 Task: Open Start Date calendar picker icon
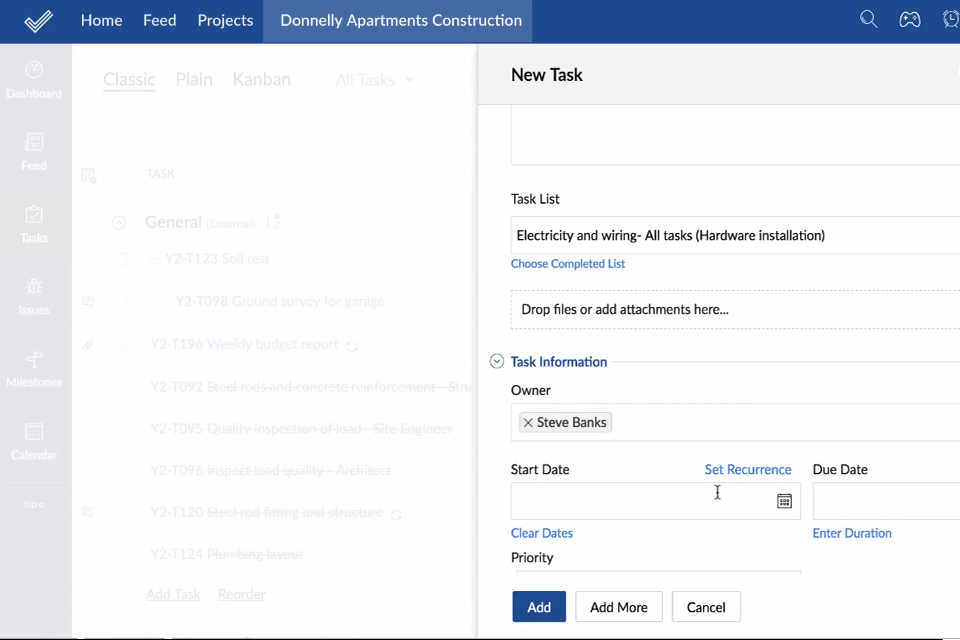click(784, 501)
